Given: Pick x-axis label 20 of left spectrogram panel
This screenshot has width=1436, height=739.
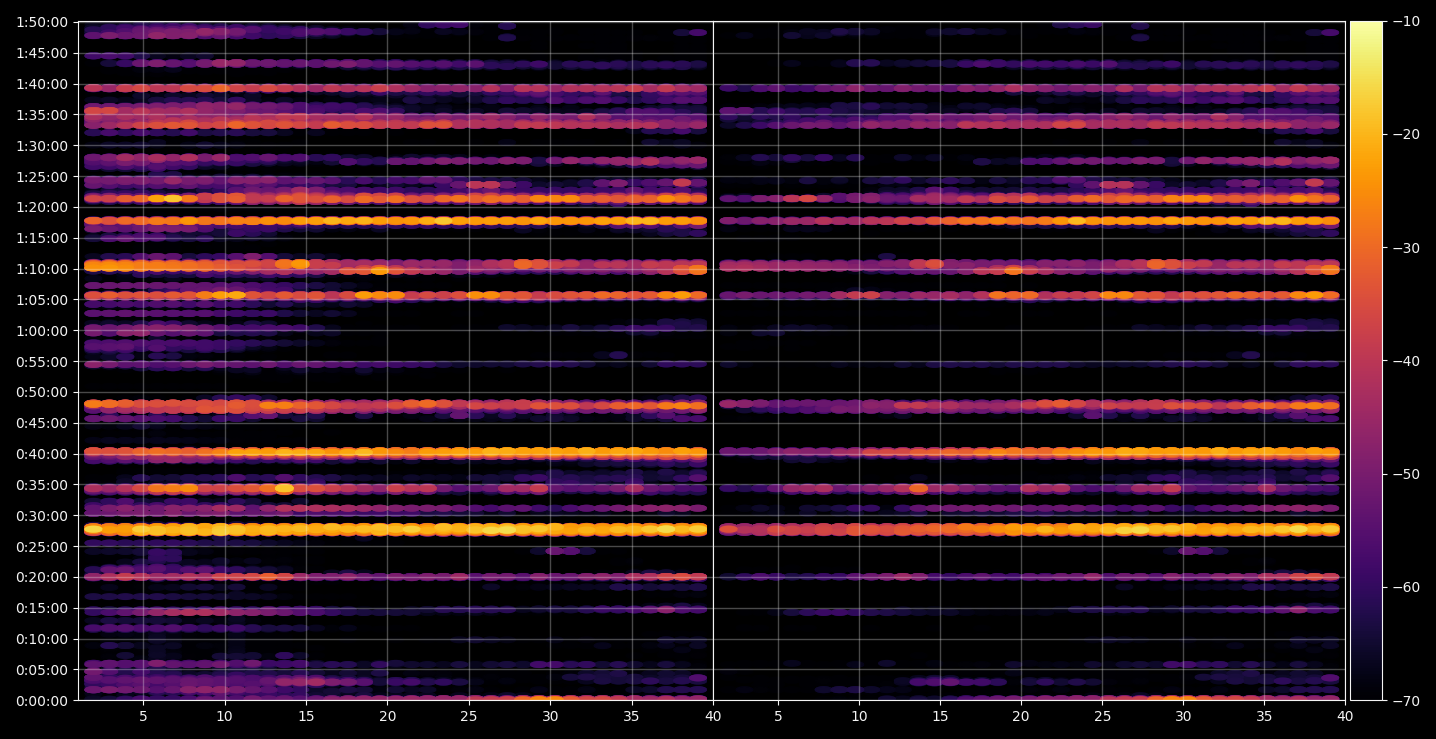Looking at the screenshot, I should (x=387, y=716).
